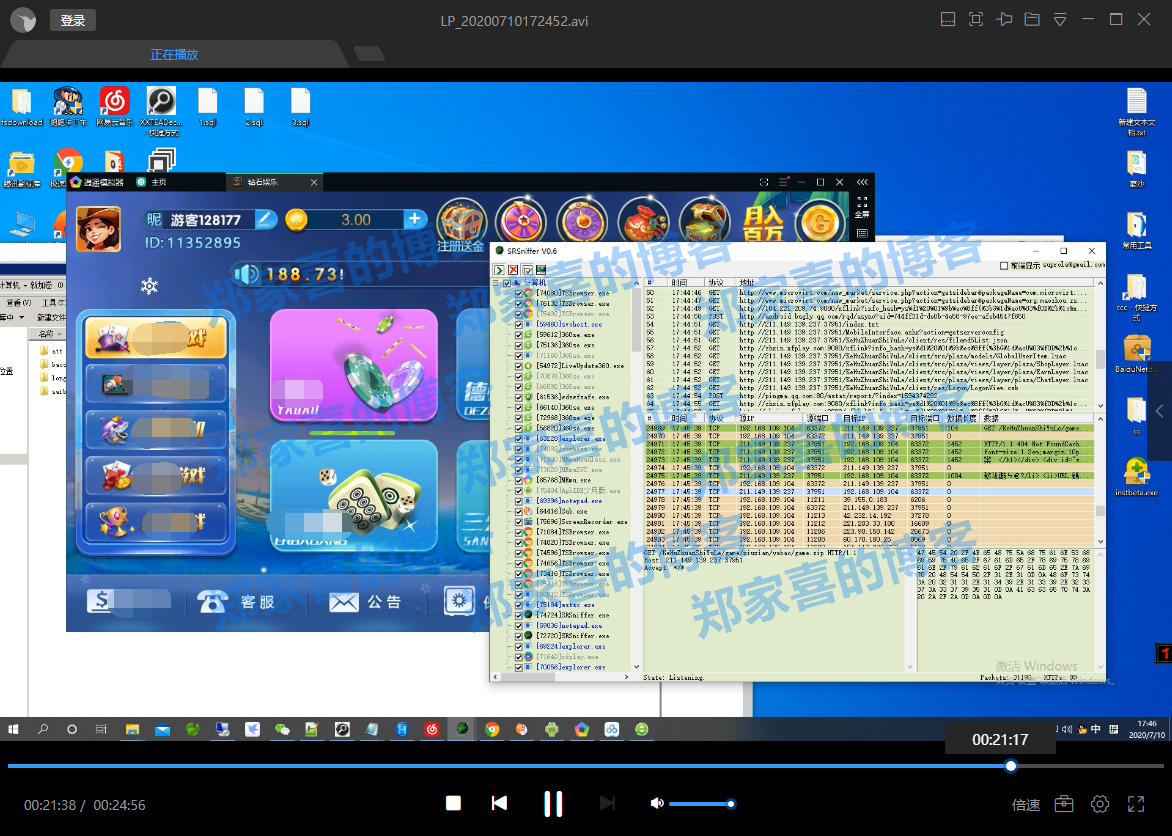
Task: Click the small blank tab beside 正在播放
Action: point(369,54)
